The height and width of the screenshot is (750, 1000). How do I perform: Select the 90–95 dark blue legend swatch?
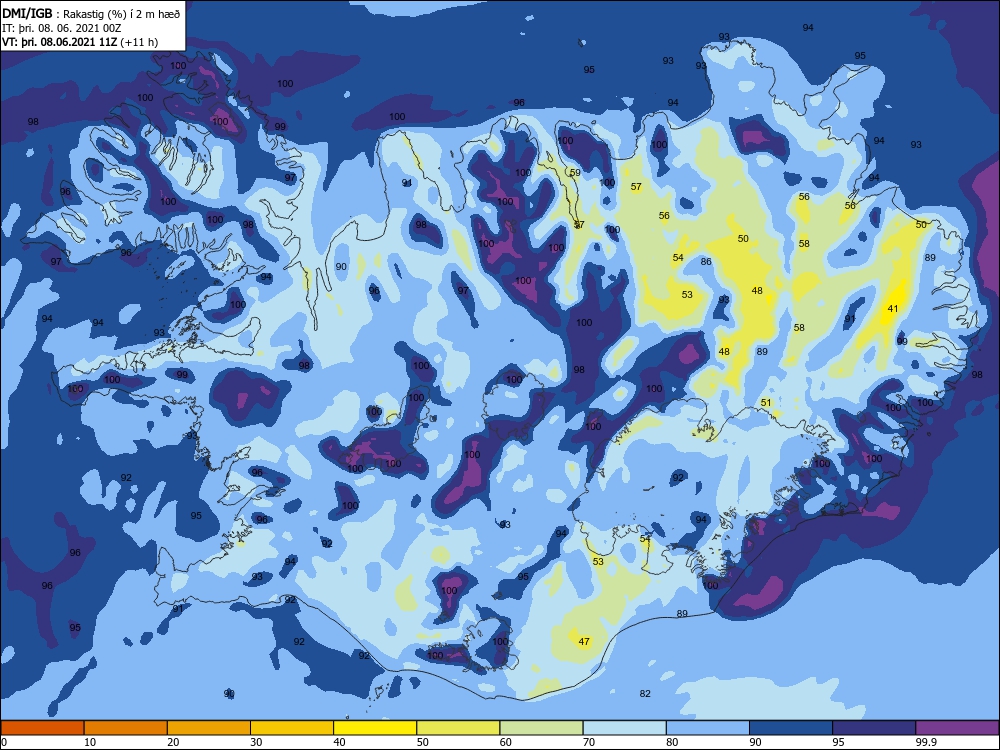[x=791, y=728]
